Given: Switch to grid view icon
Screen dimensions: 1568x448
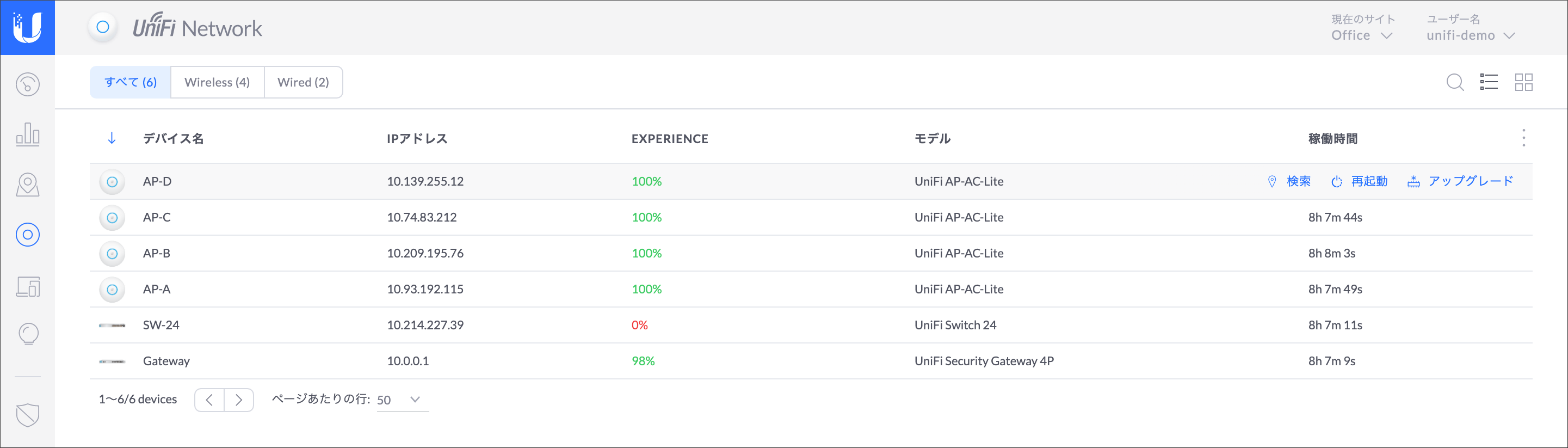Looking at the screenshot, I should point(1523,82).
